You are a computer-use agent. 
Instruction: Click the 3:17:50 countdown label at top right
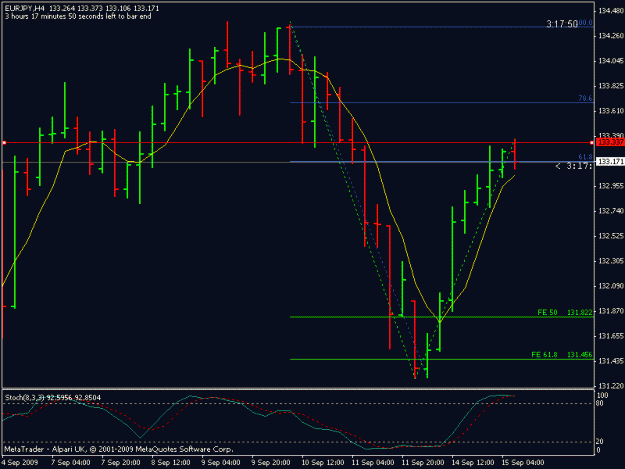(x=562, y=24)
